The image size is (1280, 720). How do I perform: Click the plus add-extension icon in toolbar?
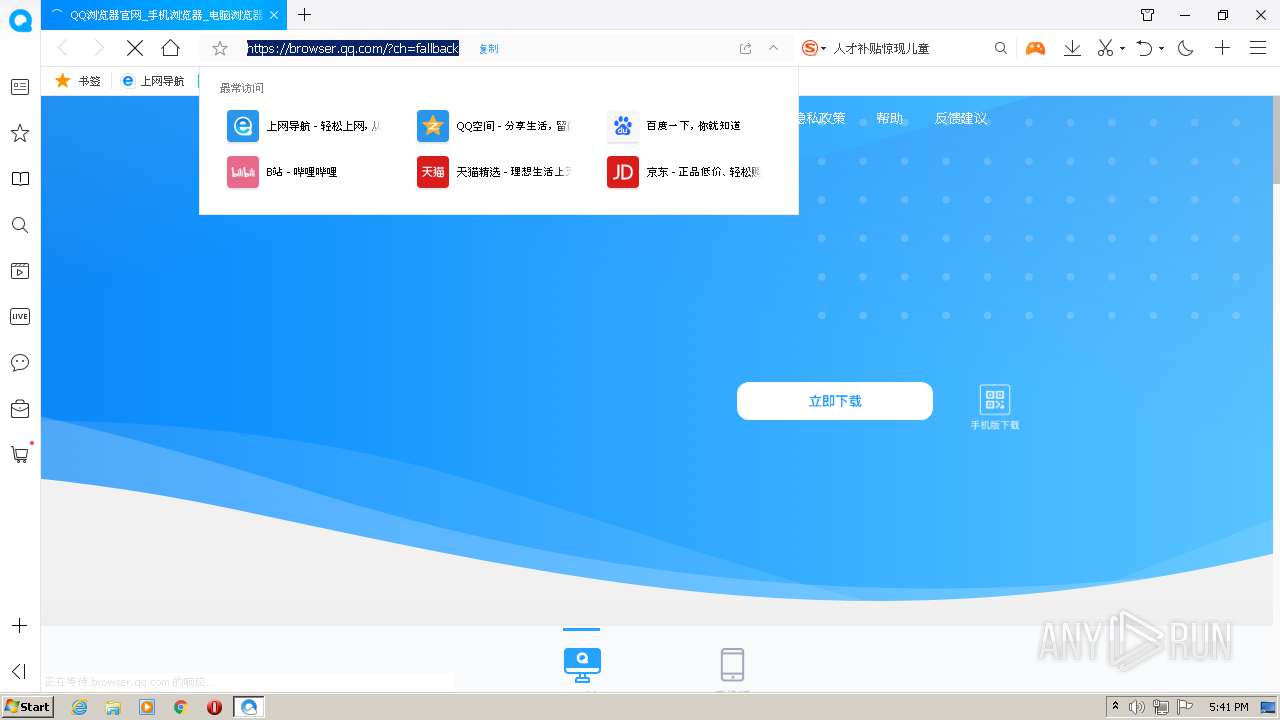tap(1222, 48)
